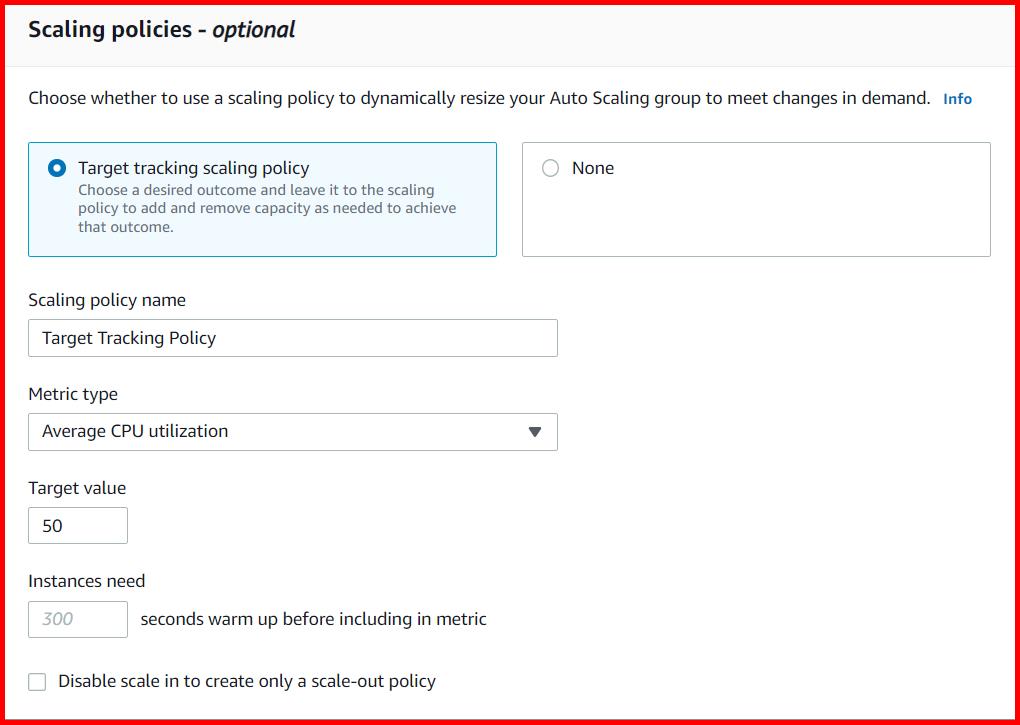Click the Metric type label
The height and width of the screenshot is (725, 1020).
coord(73,394)
